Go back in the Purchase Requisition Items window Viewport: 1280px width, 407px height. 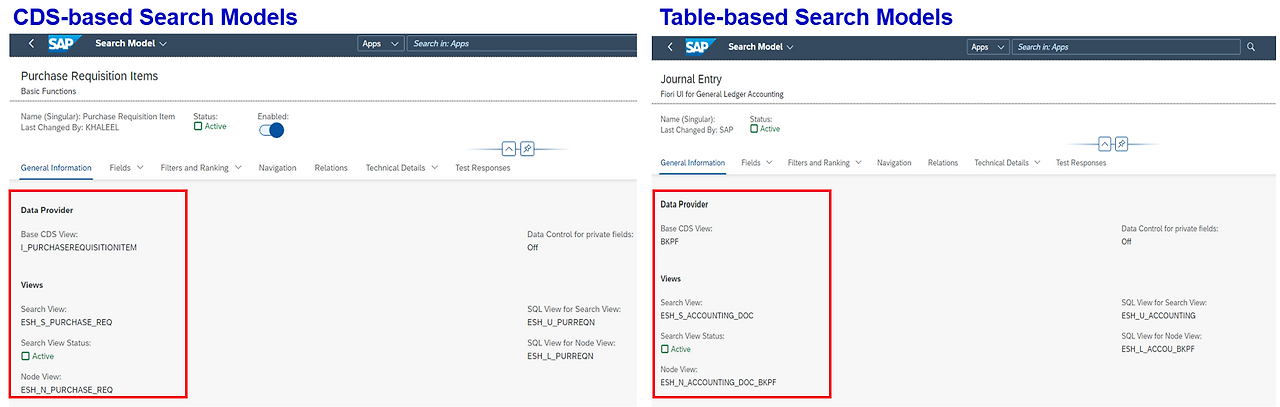pos(32,44)
